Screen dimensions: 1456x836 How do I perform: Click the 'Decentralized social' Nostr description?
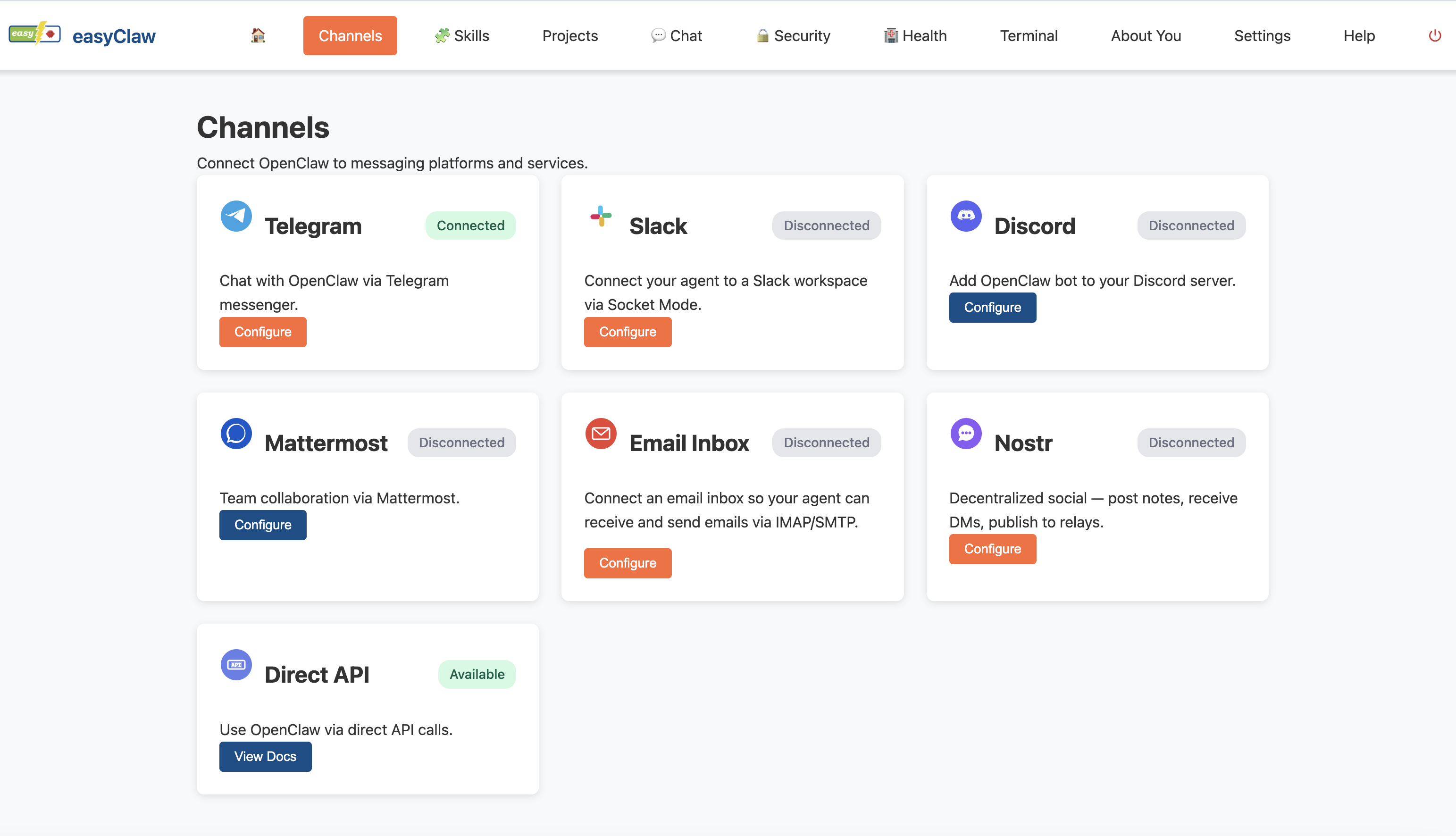1093,510
